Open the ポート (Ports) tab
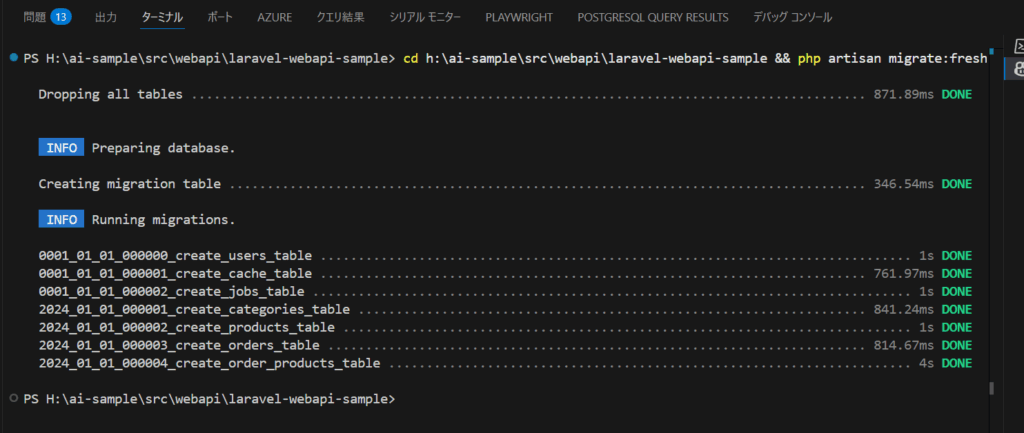Screen dimensions: 1024x433 [220, 18]
